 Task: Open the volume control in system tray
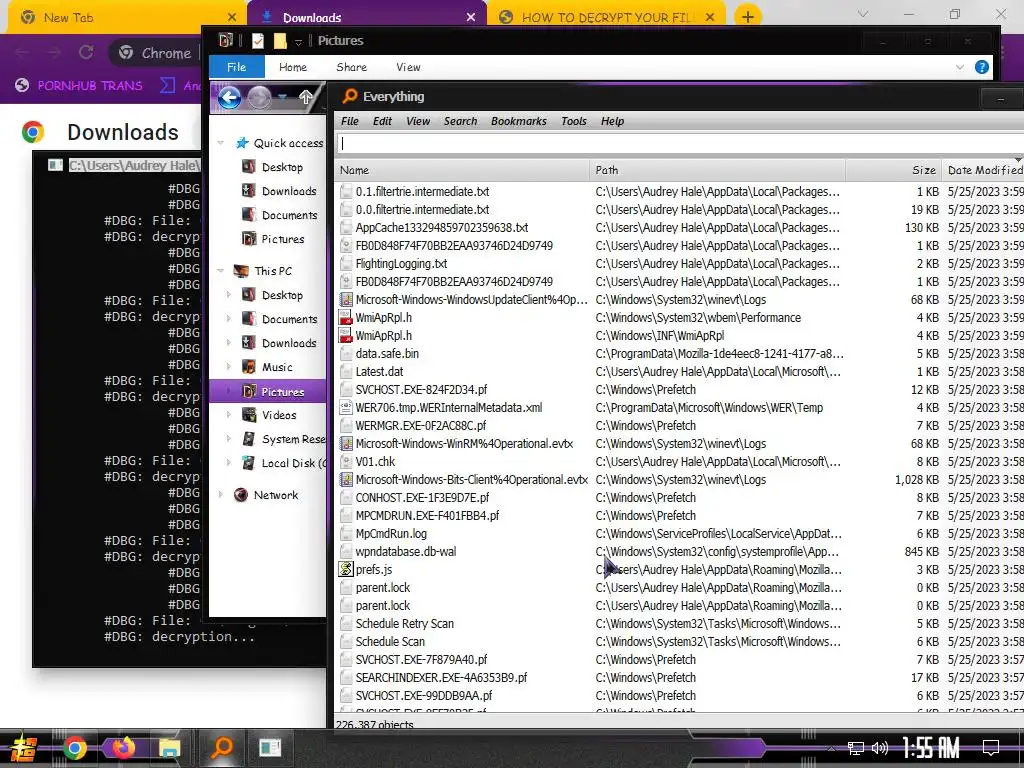click(880, 748)
